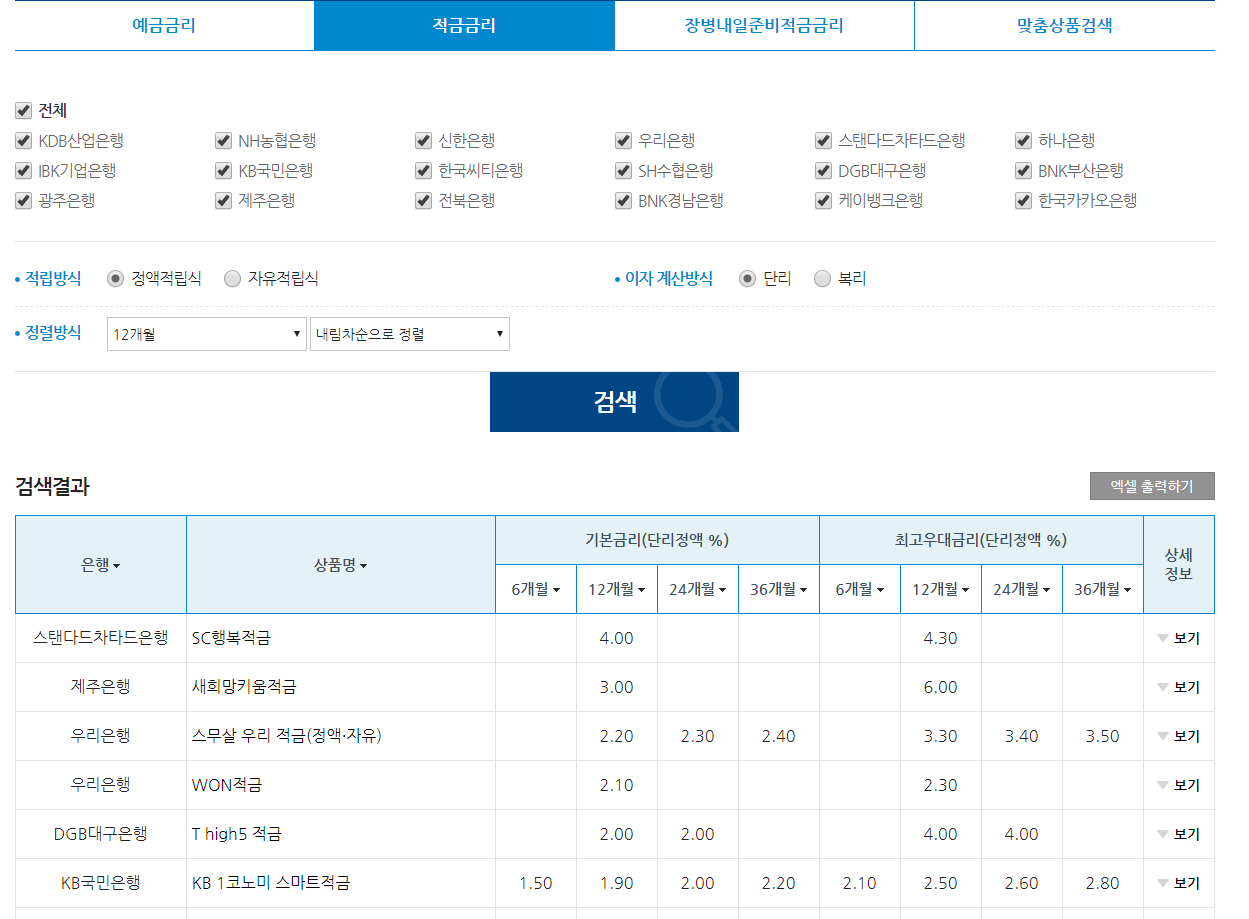Screen dimensions: 1249x919
Task: Select 자유적립식 radio button
Action: 232,279
